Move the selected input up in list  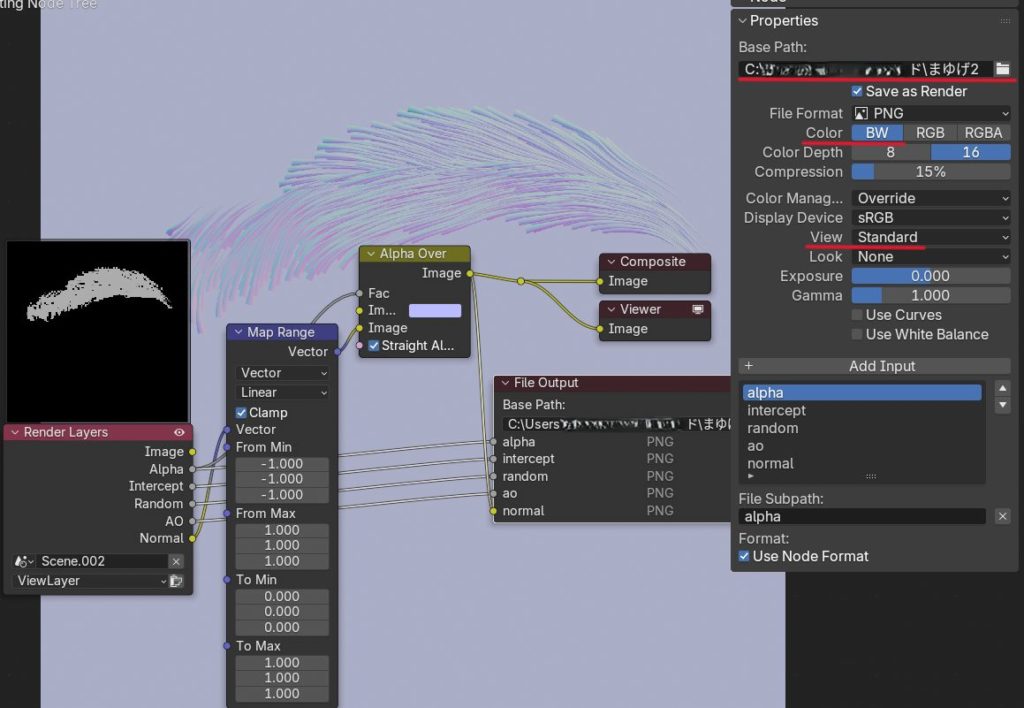click(x=1003, y=388)
